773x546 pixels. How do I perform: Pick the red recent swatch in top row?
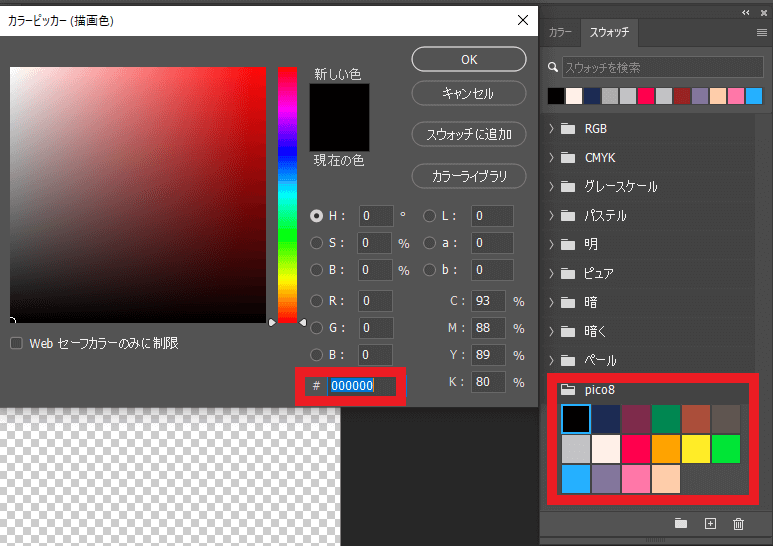[646, 96]
